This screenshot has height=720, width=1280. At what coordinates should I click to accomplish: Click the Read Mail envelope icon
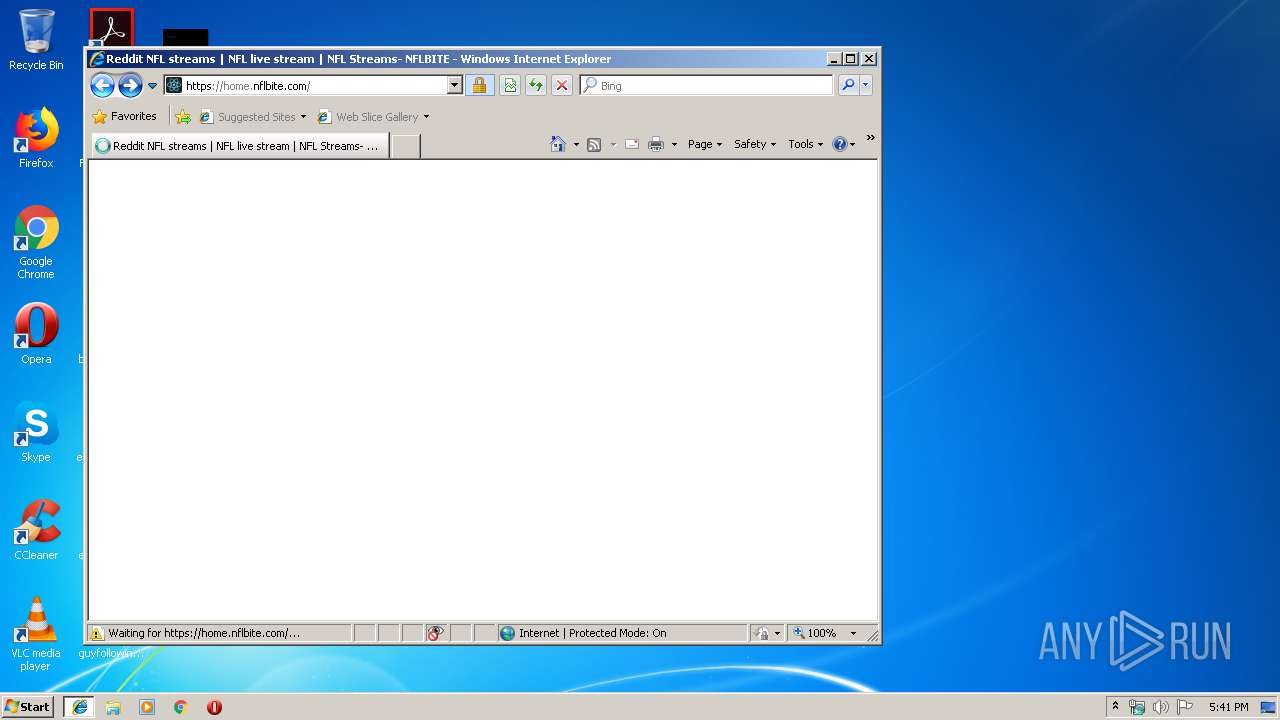coord(632,144)
